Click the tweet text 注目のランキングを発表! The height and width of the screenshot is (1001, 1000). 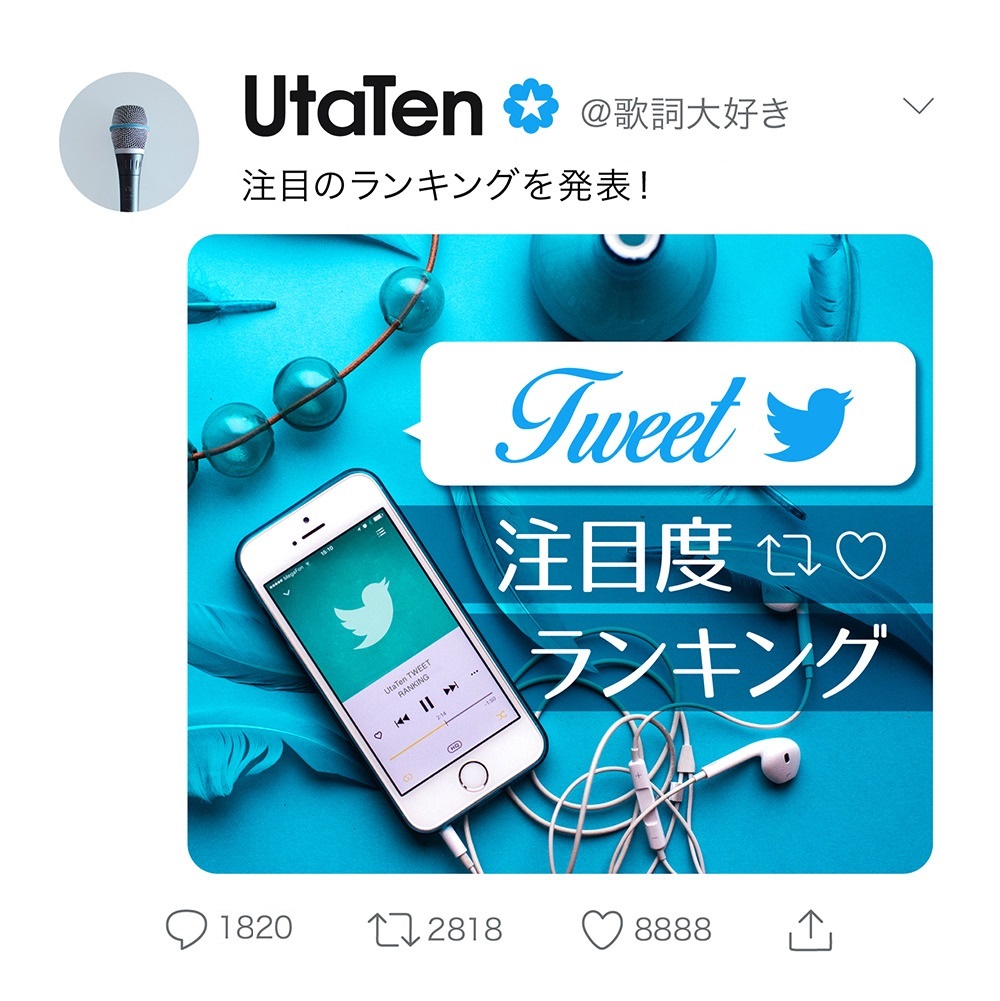445,185
